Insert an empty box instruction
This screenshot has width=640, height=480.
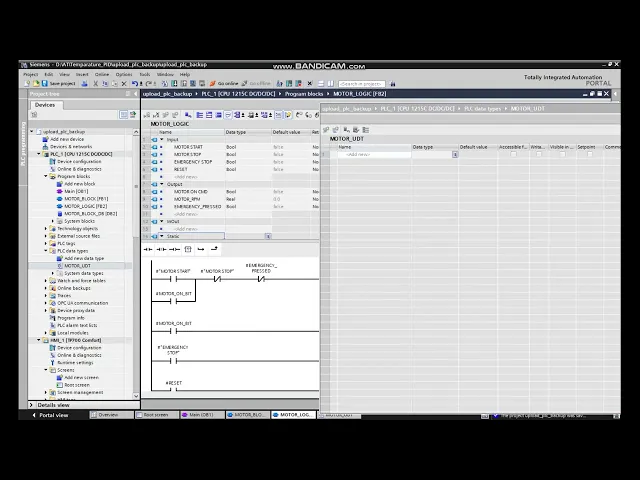(x=188, y=249)
